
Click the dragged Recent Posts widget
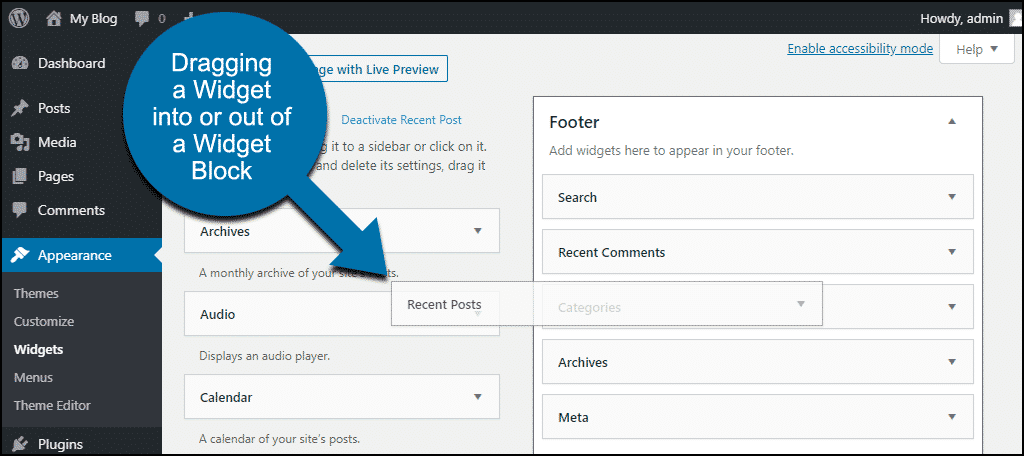(x=606, y=304)
